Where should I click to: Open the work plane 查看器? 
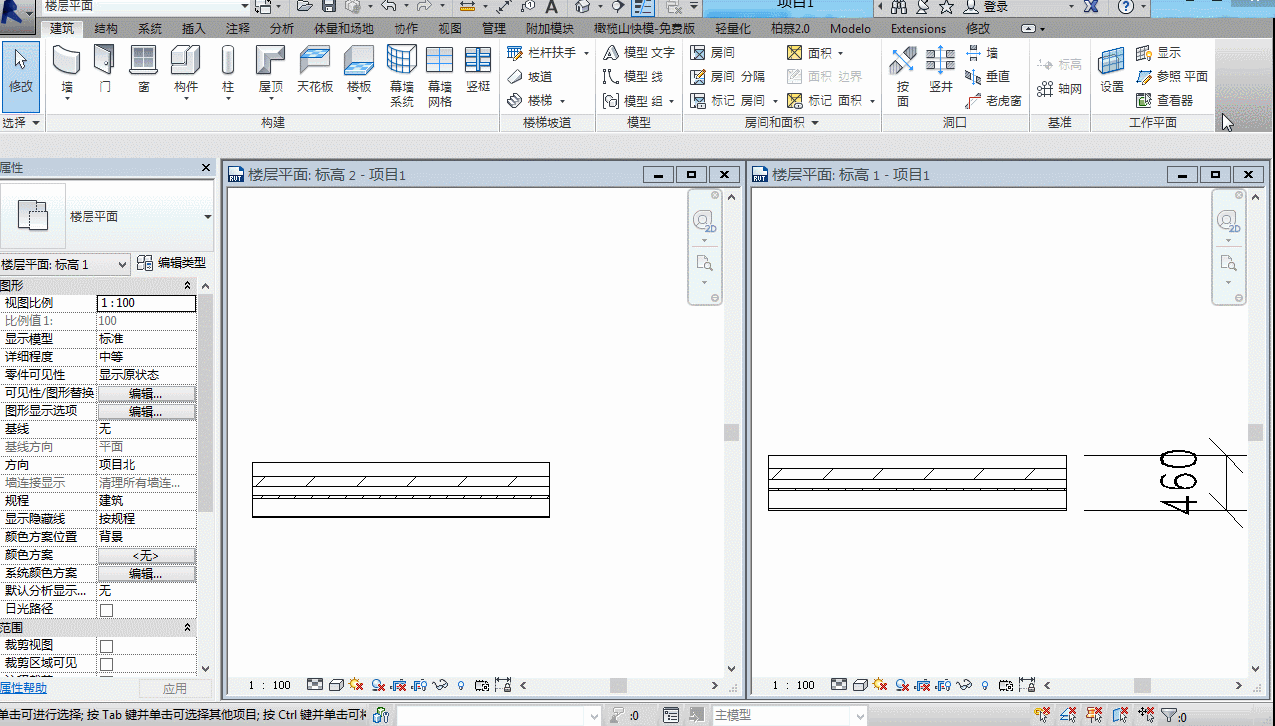pyautogui.click(x=1165, y=100)
